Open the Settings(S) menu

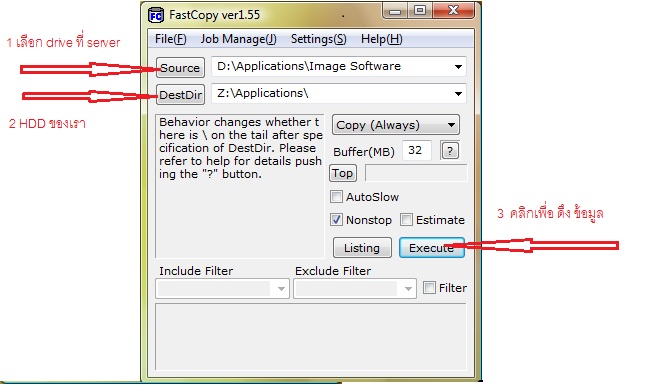coord(318,39)
